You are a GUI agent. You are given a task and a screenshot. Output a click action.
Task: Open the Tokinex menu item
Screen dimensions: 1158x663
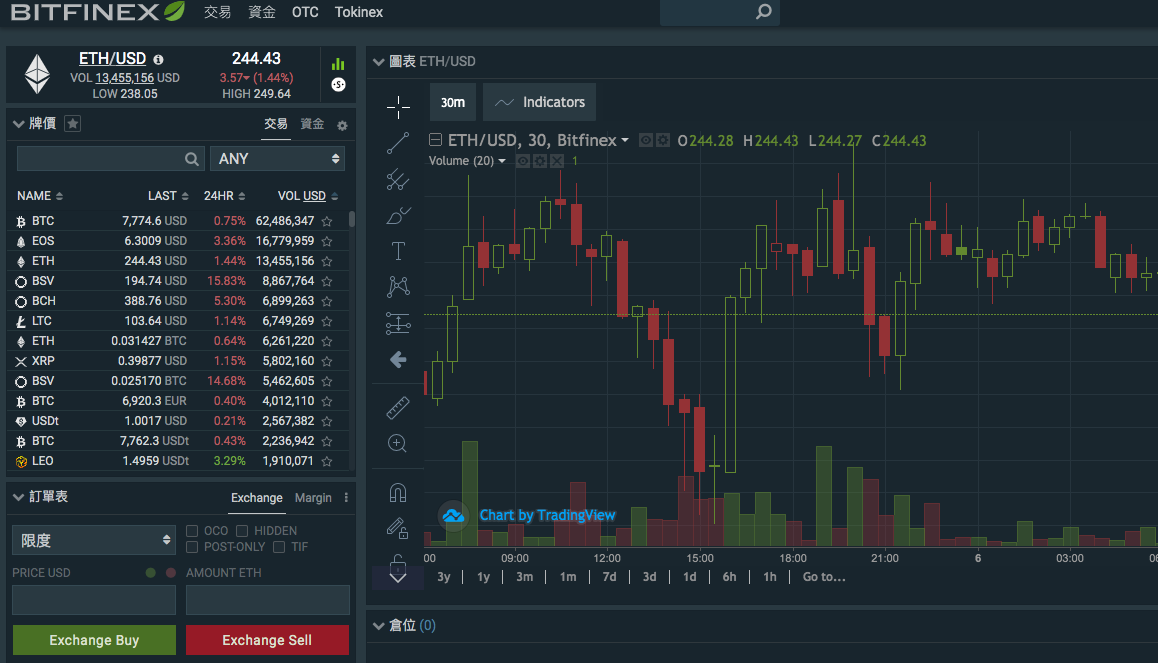tap(359, 12)
